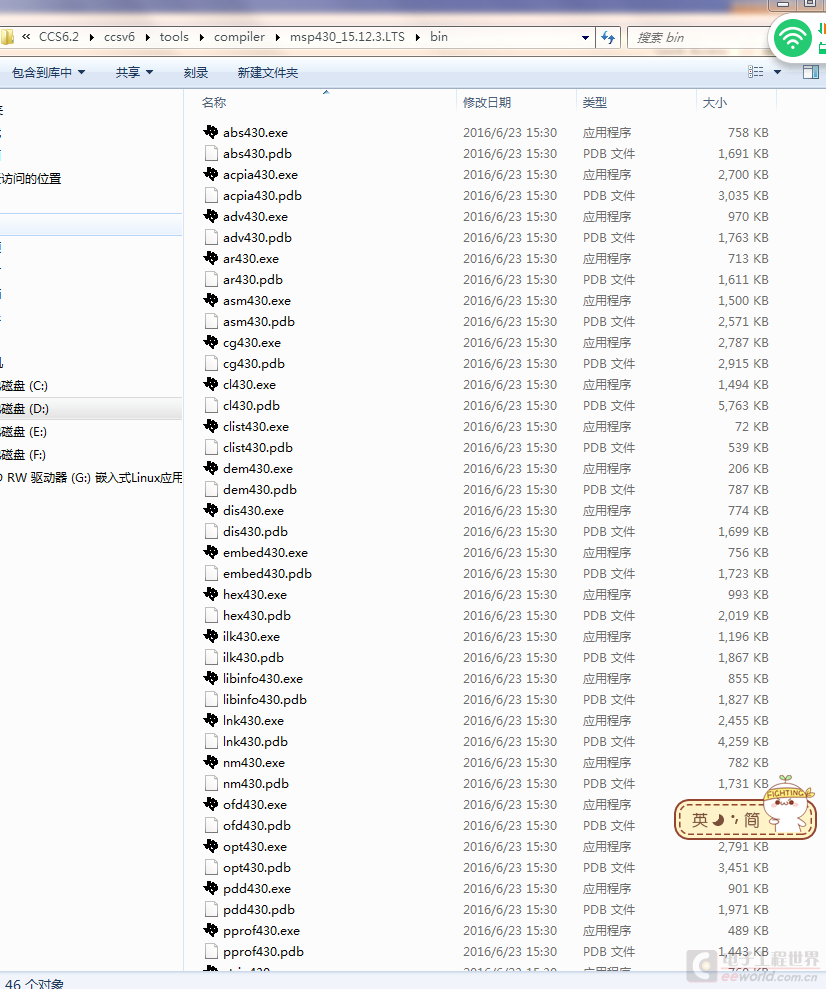
Task: Select the pdd430.exe file icon
Action: click(211, 888)
